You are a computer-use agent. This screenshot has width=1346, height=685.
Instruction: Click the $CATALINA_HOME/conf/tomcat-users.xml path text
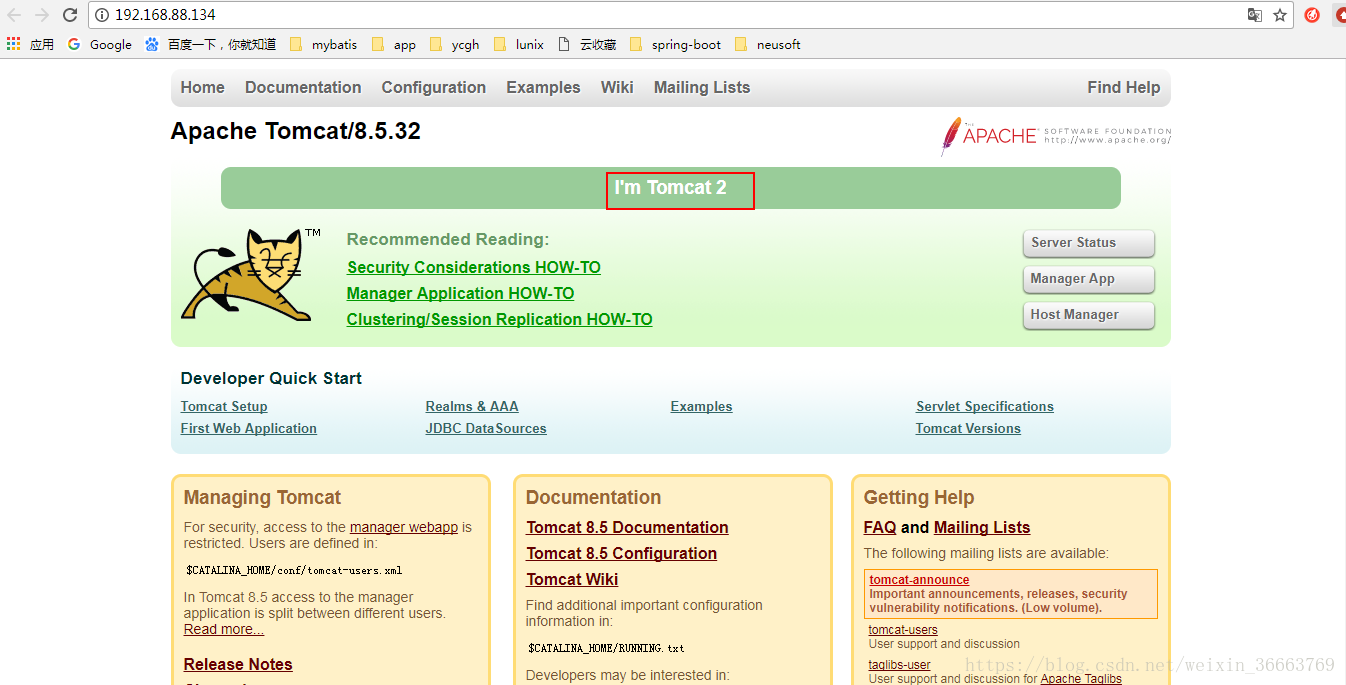(294, 570)
